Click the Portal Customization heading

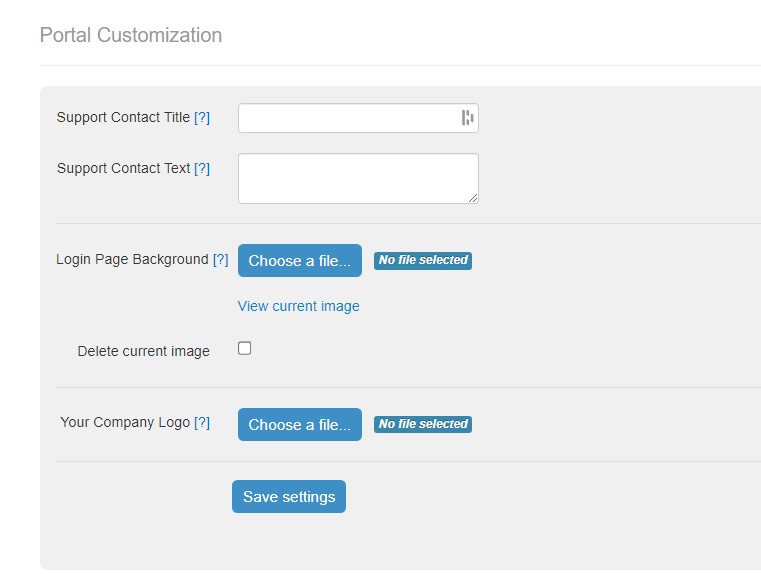coord(131,35)
